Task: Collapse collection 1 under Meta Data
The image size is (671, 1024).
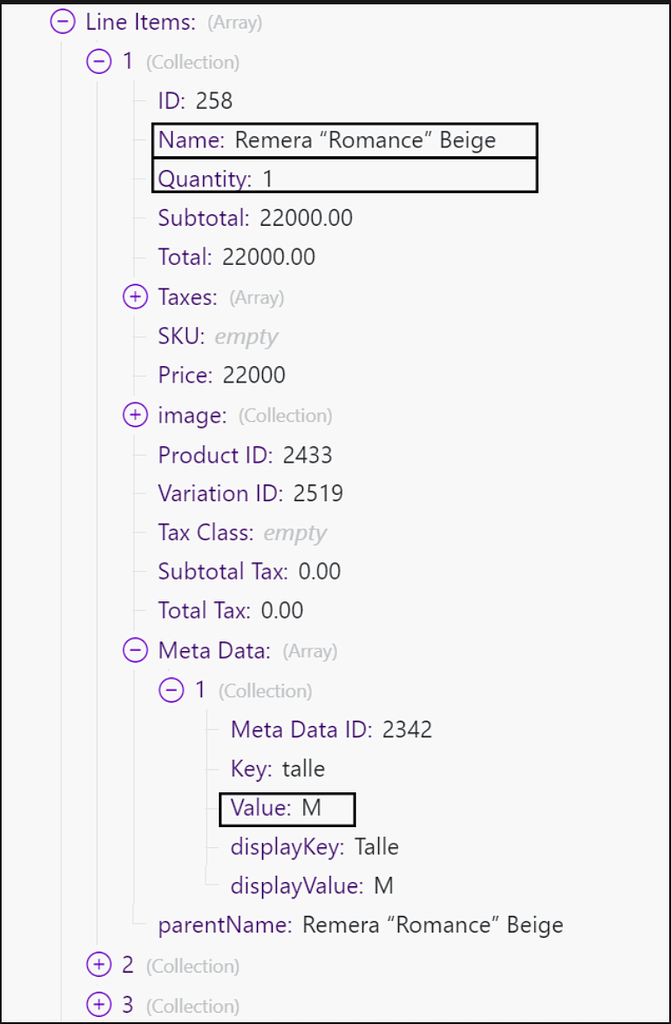Action: [x=171, y=690]
